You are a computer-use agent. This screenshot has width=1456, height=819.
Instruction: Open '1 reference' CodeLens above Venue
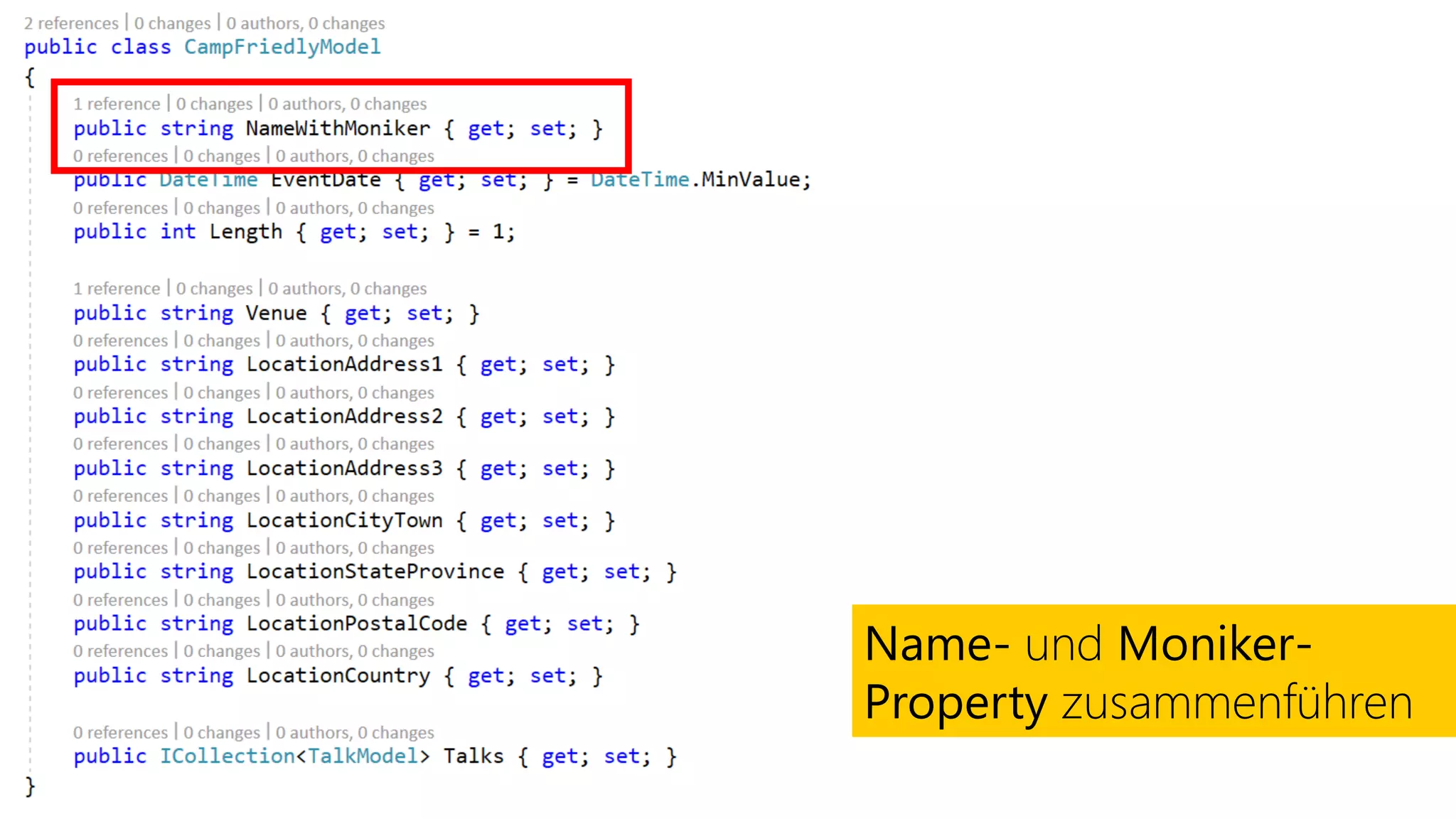point(117,289)
